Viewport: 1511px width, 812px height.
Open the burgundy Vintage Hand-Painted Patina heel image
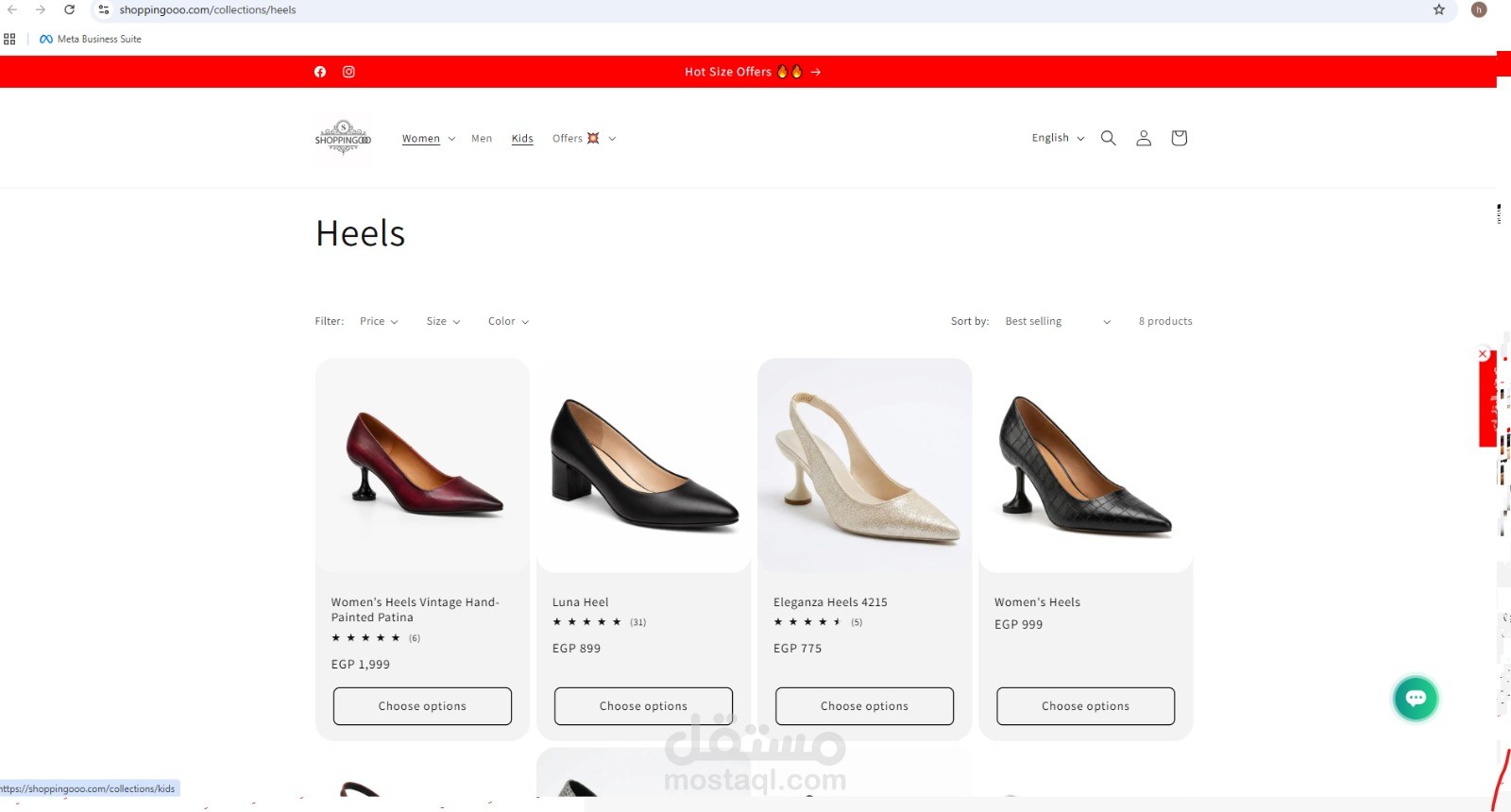tap(422, 465)
